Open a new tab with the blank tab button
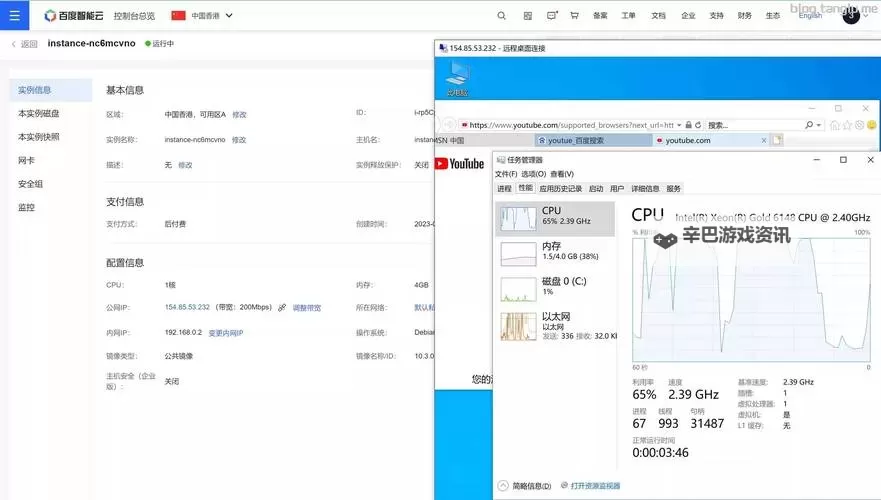 (777, 140)
